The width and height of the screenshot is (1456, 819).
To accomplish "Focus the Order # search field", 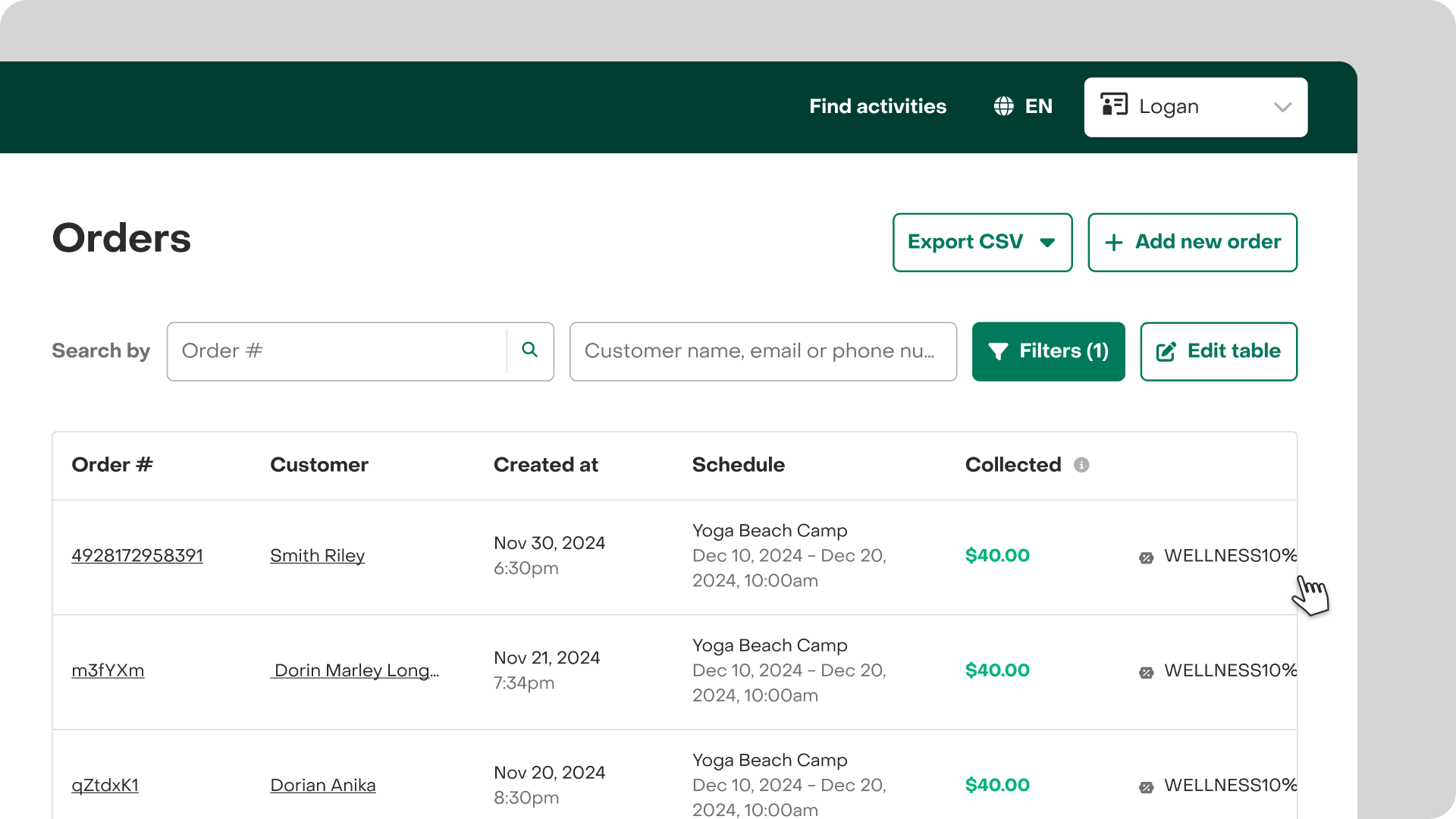I will [337, 351].
